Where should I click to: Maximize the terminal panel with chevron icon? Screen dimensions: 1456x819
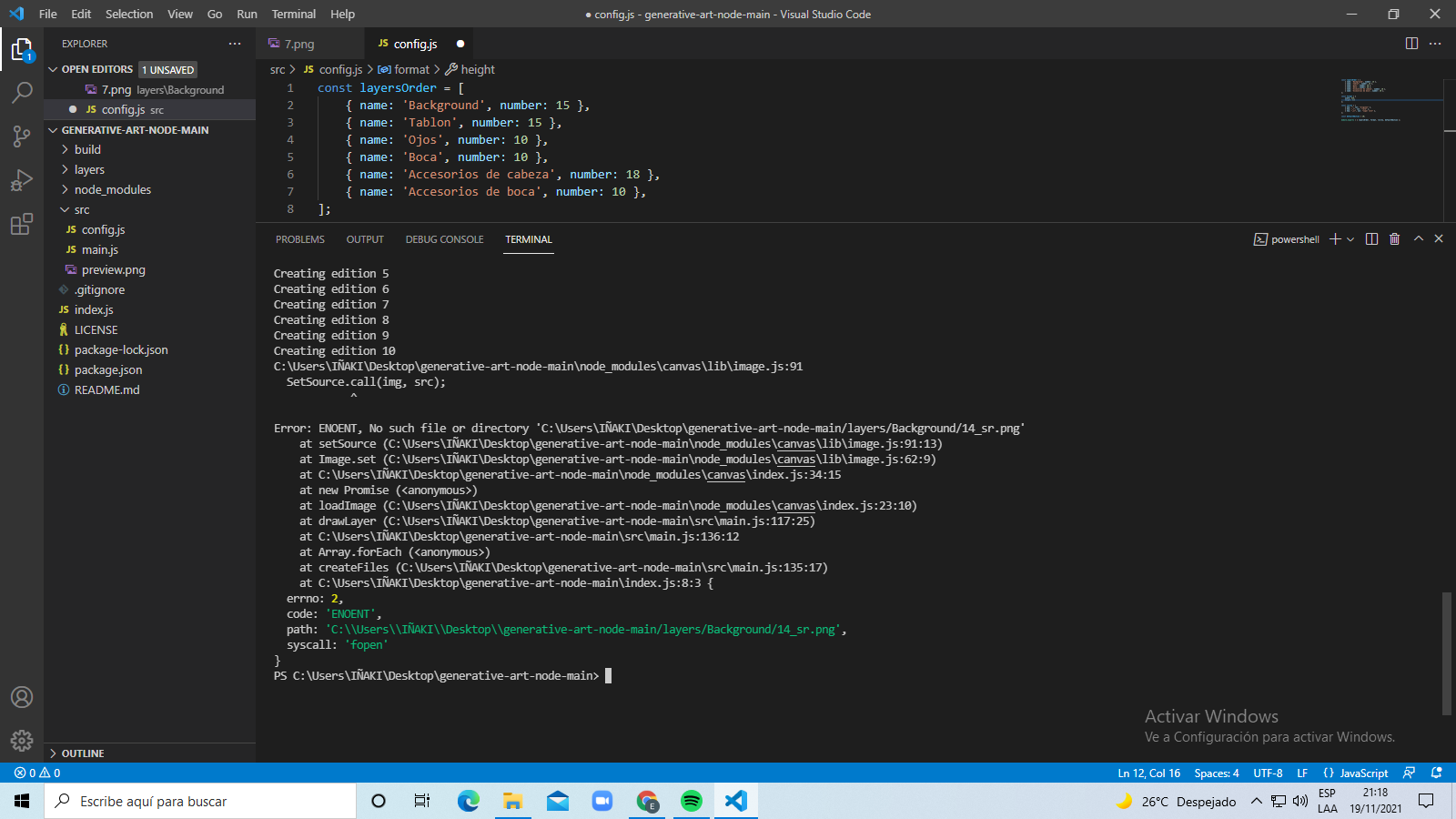click(1418, 238)
